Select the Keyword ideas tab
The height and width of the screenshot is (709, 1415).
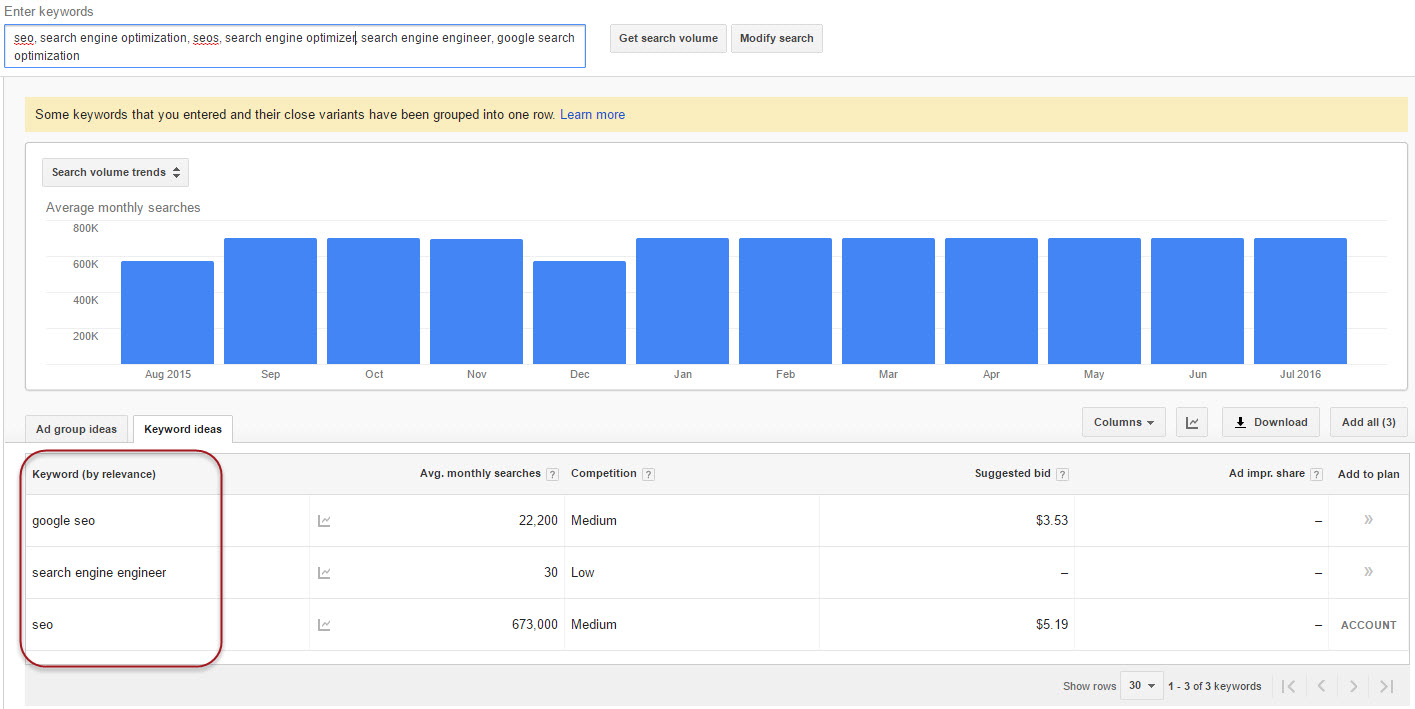[x=183, y=430]
